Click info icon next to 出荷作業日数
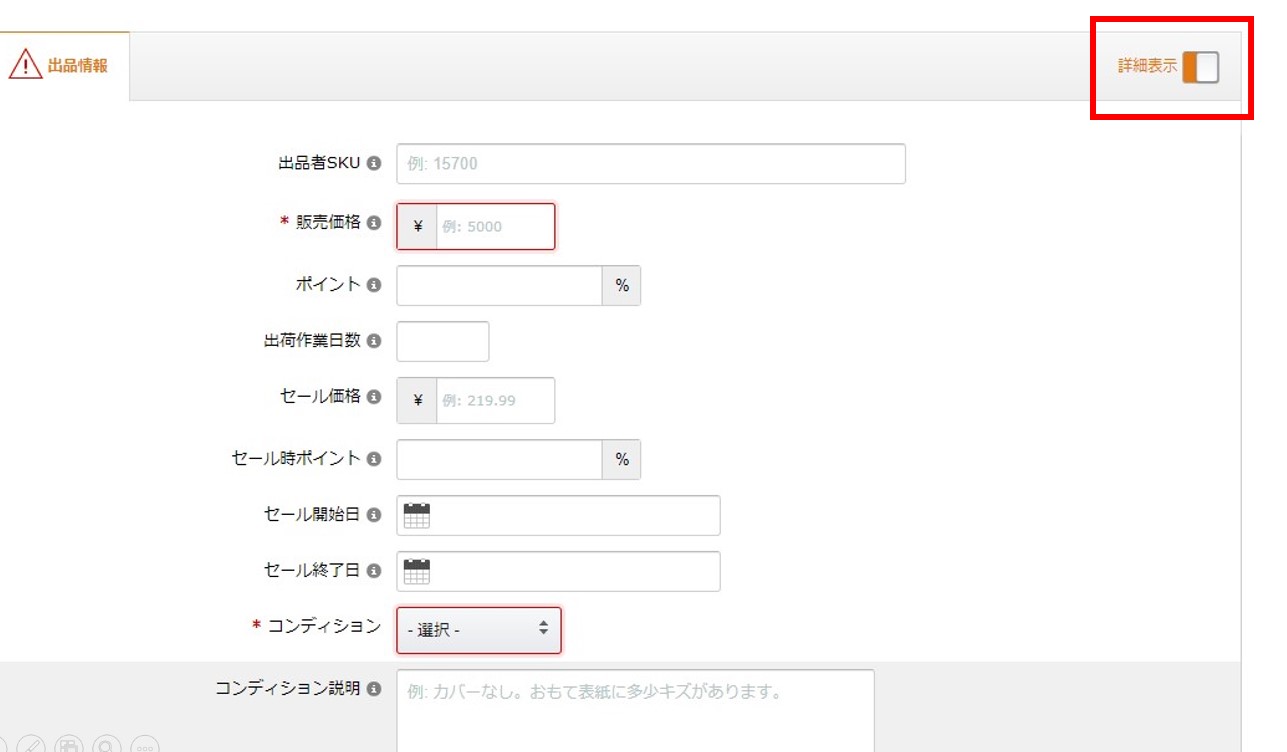The width and height of the screenshot is (1287, 752). click(374, 340)
